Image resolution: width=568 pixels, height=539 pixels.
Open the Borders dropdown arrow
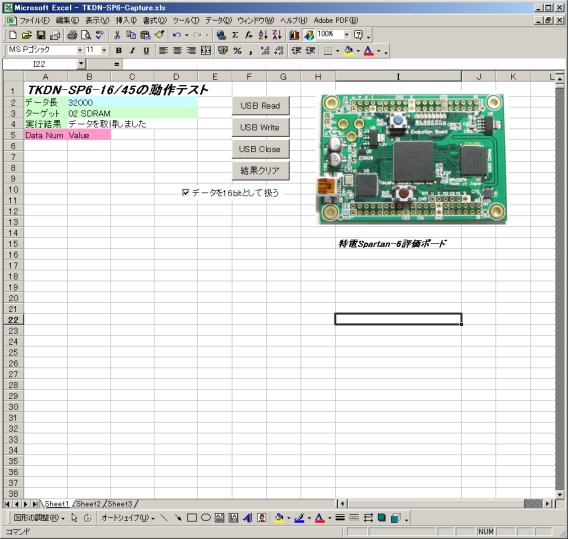pyautogui.click(x=337, y=51)
